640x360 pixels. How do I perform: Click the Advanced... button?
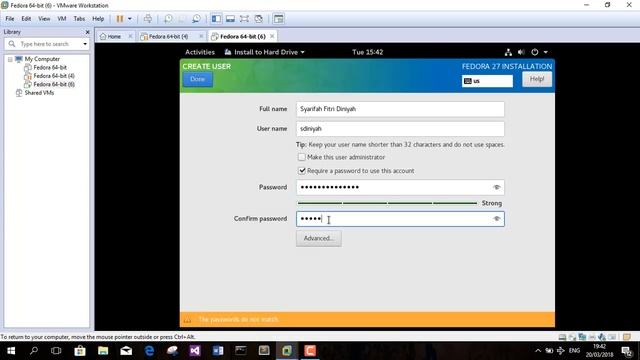click(319, 238)
